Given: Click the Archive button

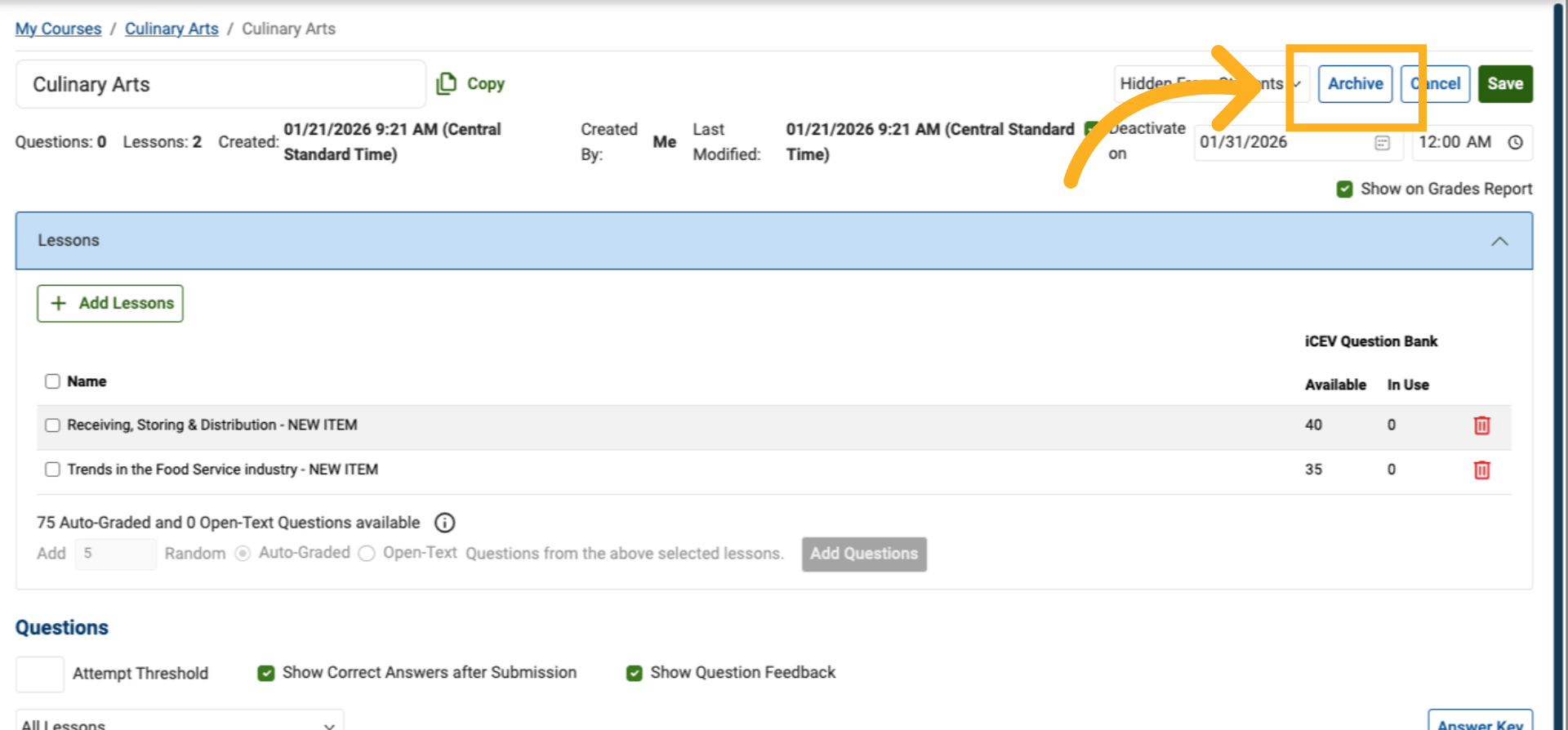Looking at the screenshot, I should [1355, 84].
